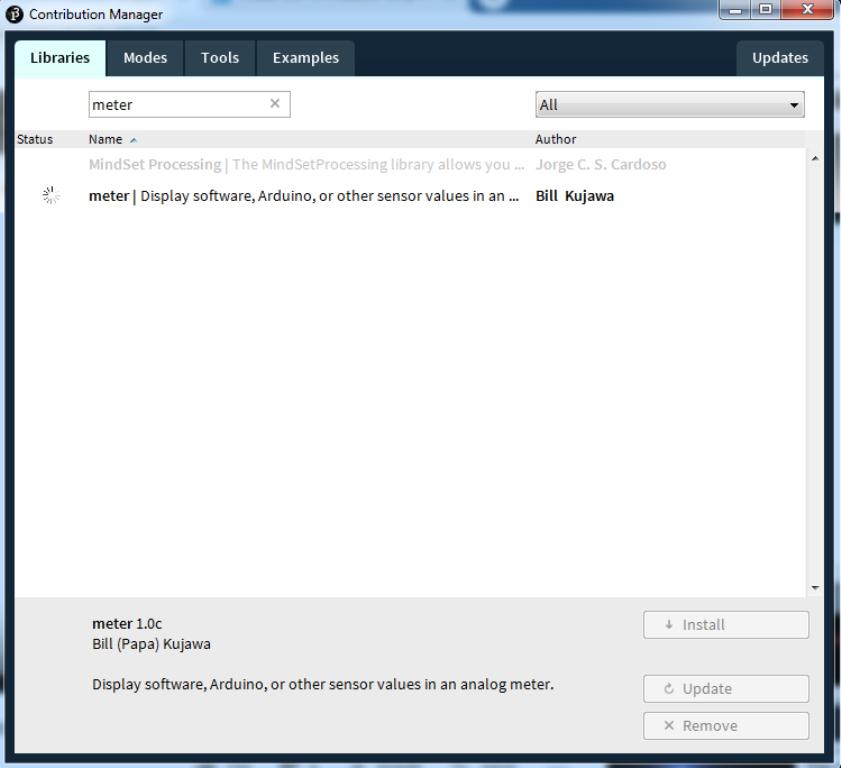
Task: Switch to the Examples tab
Action: (306, 58)
